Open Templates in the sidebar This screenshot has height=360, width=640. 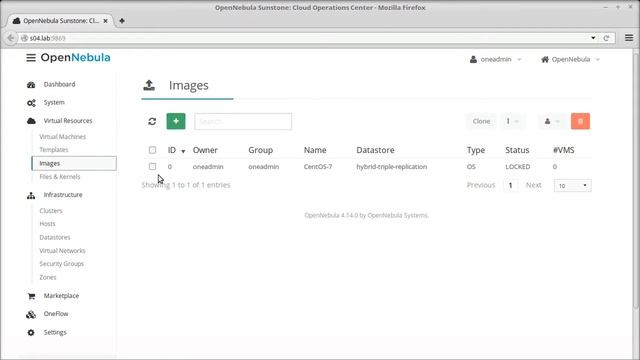(x=54, y=150)
